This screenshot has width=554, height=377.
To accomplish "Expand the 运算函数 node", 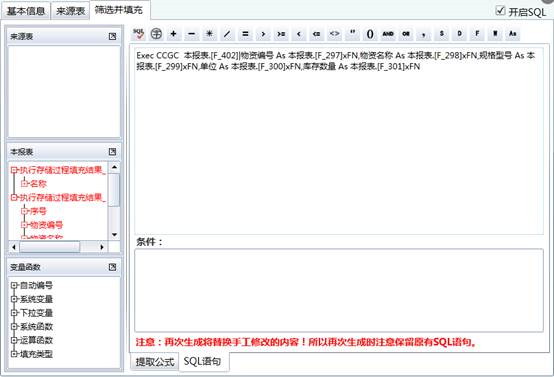I will click(14, 340).
